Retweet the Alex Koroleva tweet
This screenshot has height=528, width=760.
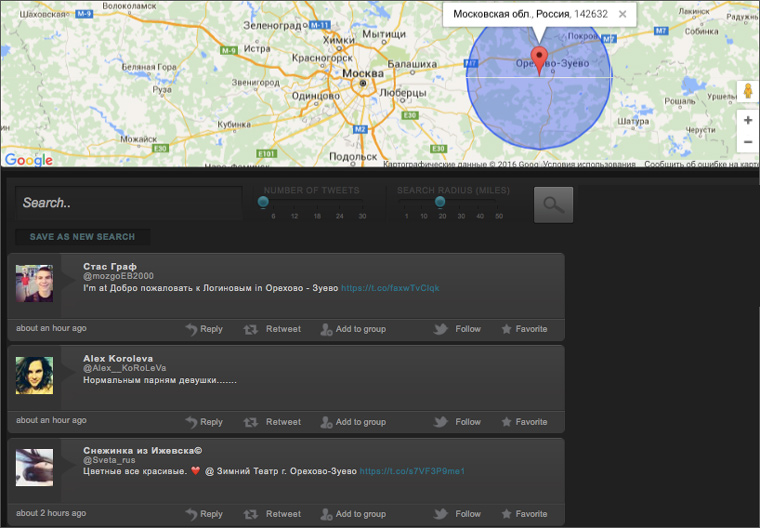272,422
